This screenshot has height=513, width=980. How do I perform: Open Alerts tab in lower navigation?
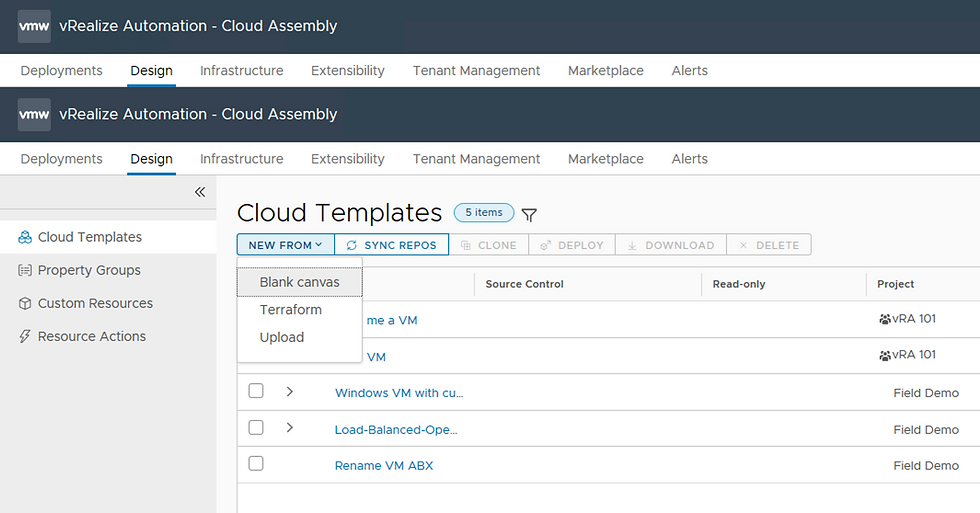(689, 159)
